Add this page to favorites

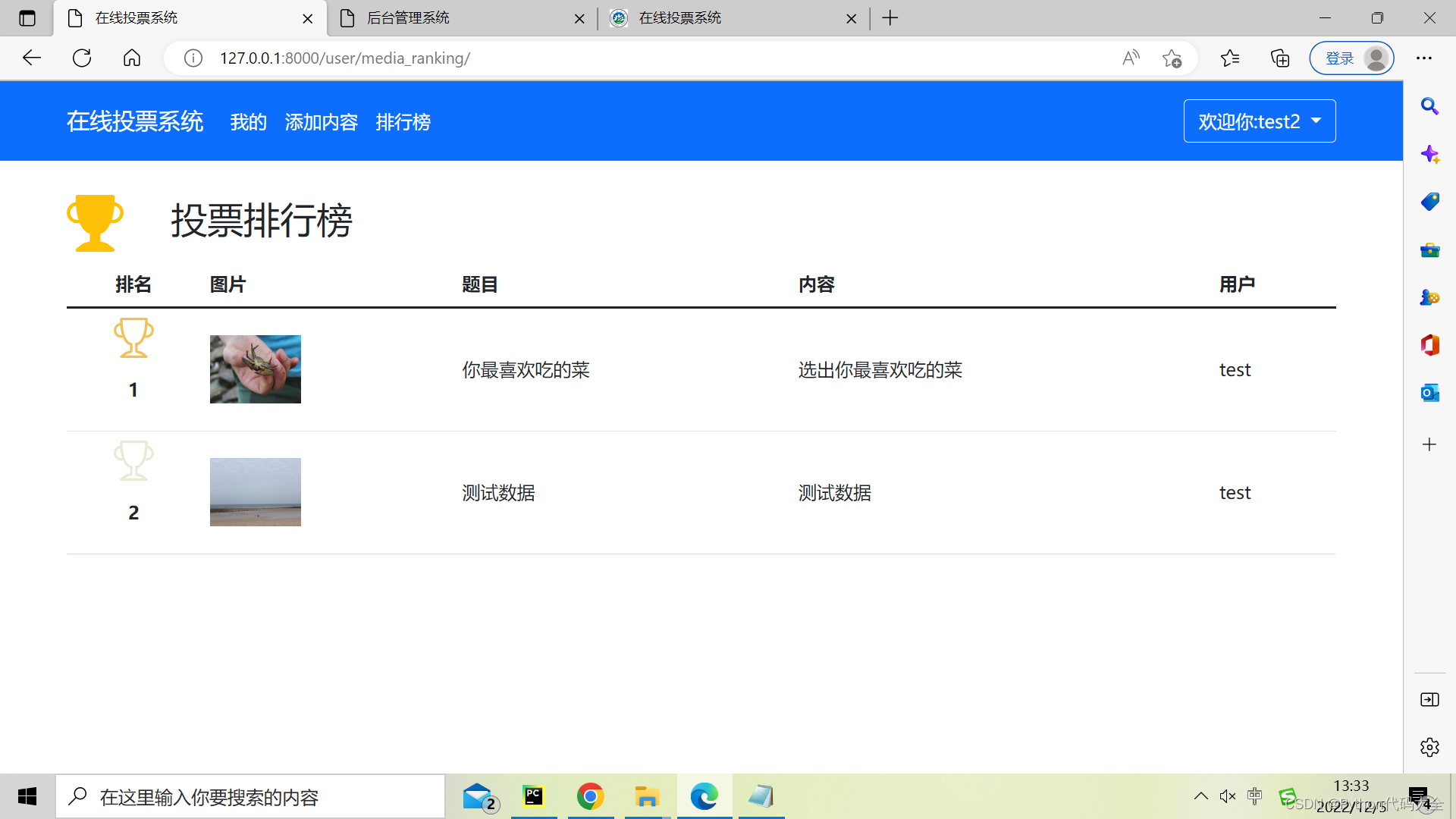tap(1172, 58)
